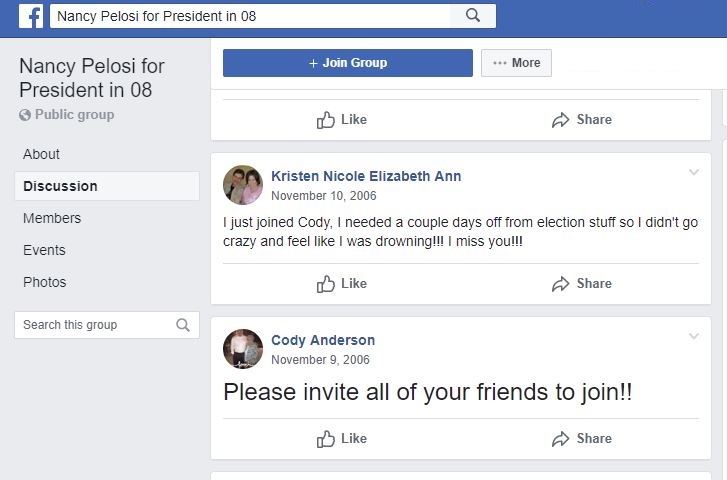This screenshot has width=727, height=480.
Task: Go to the Events section
Action: 44,250
